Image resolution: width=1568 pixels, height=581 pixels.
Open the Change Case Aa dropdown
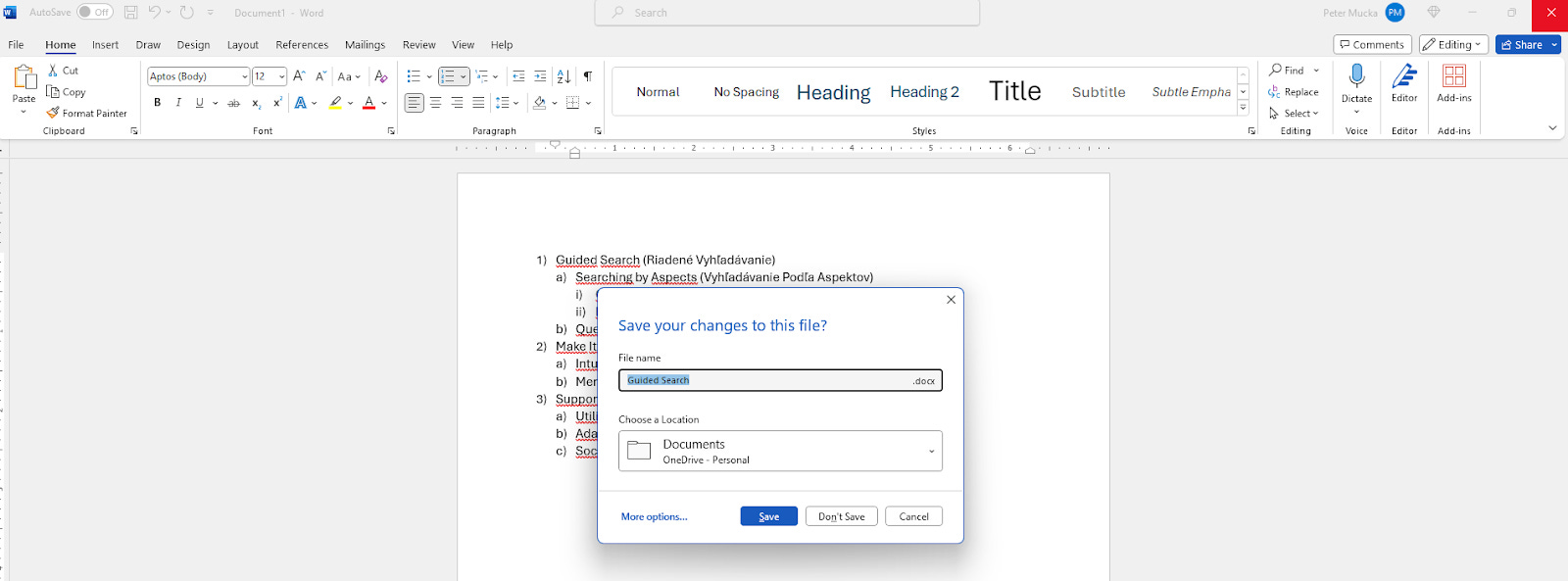pyautogui.click(x=349, y=76)
